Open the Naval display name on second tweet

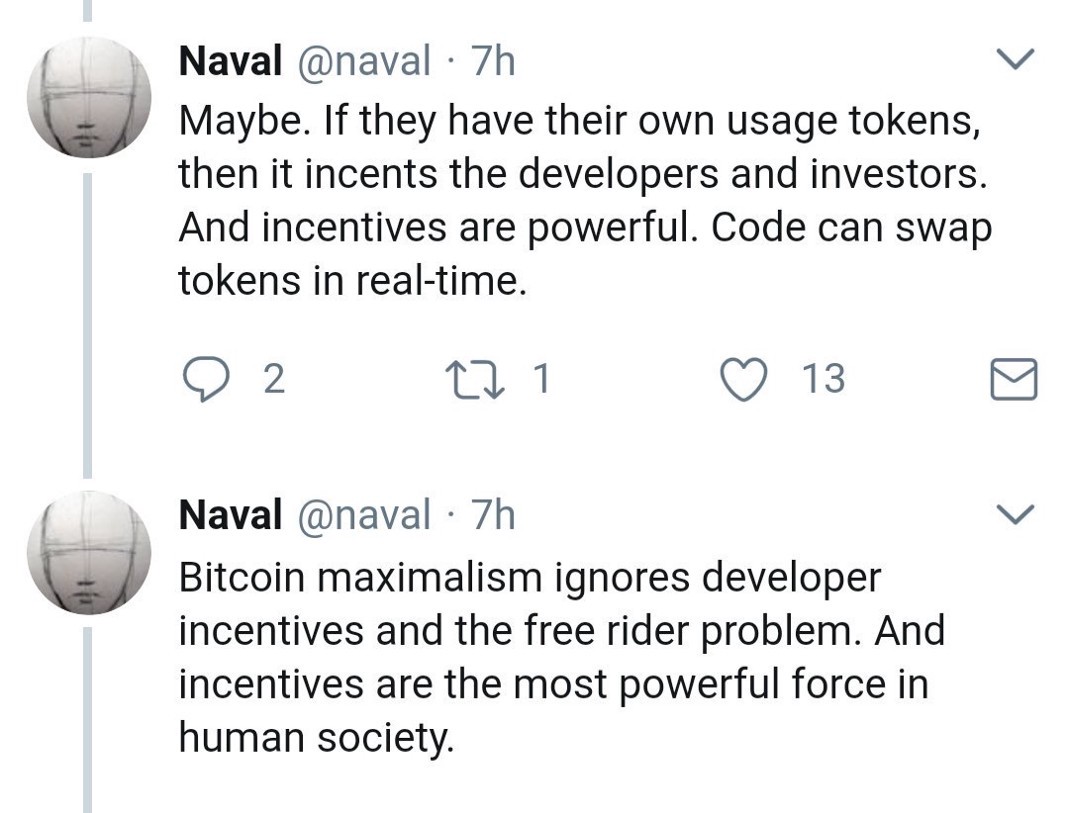[230, 515]
